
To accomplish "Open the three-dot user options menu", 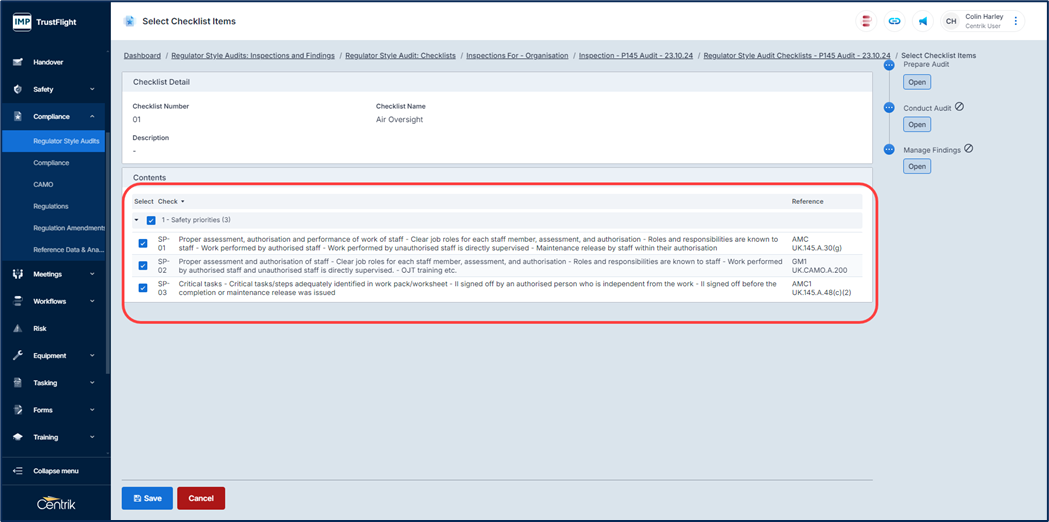I will pos(1016,21).
